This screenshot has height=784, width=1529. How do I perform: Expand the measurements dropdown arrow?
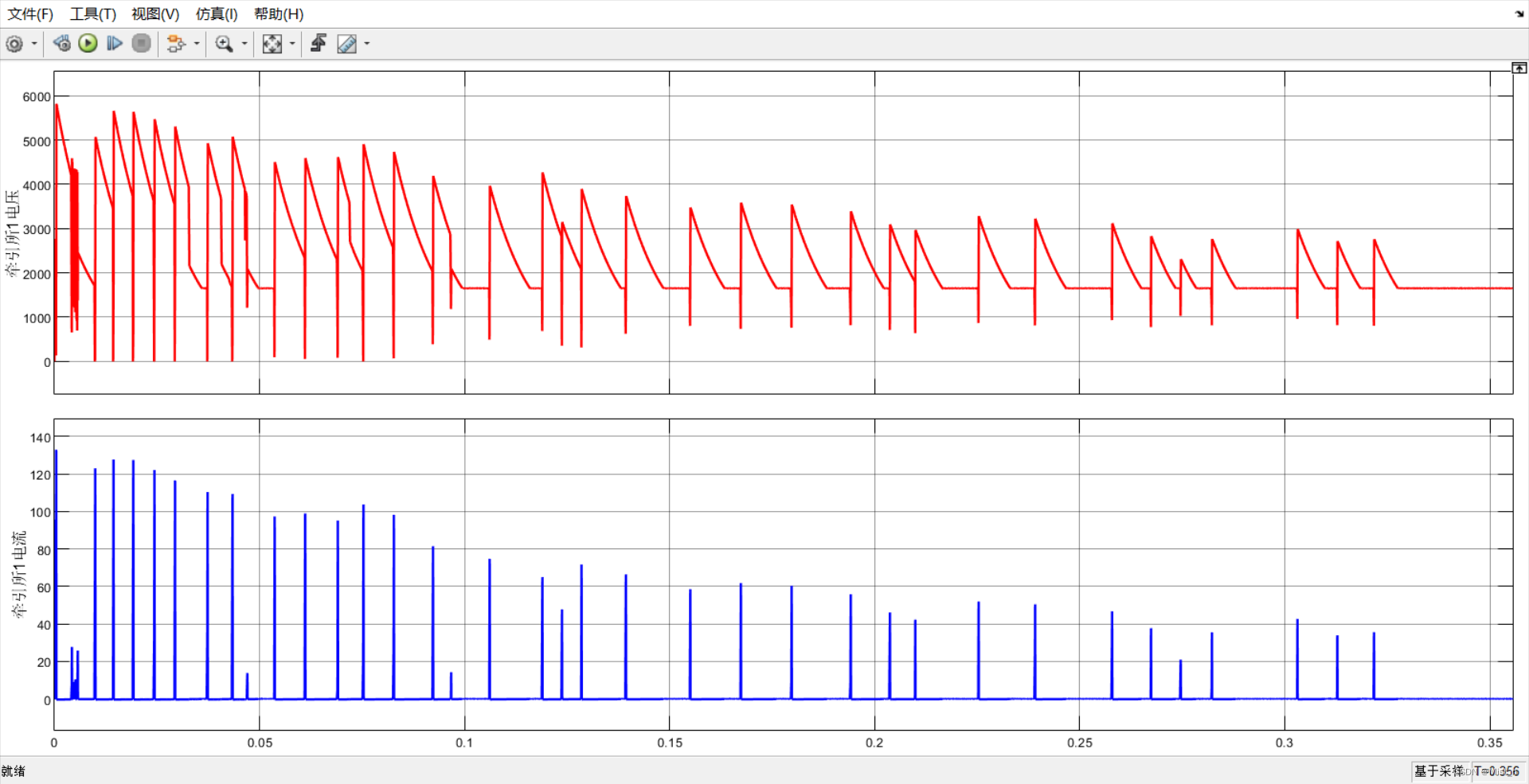point(367,44)
